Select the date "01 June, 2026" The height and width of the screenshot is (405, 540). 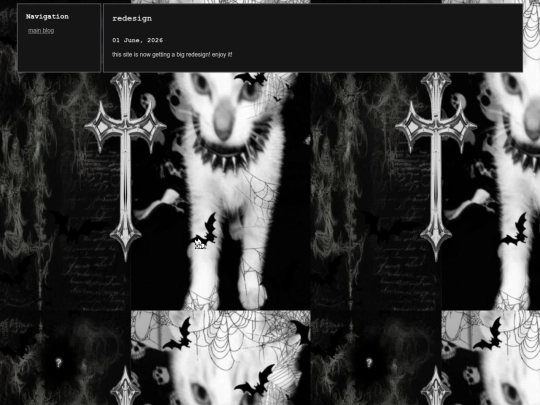point(137,40)
